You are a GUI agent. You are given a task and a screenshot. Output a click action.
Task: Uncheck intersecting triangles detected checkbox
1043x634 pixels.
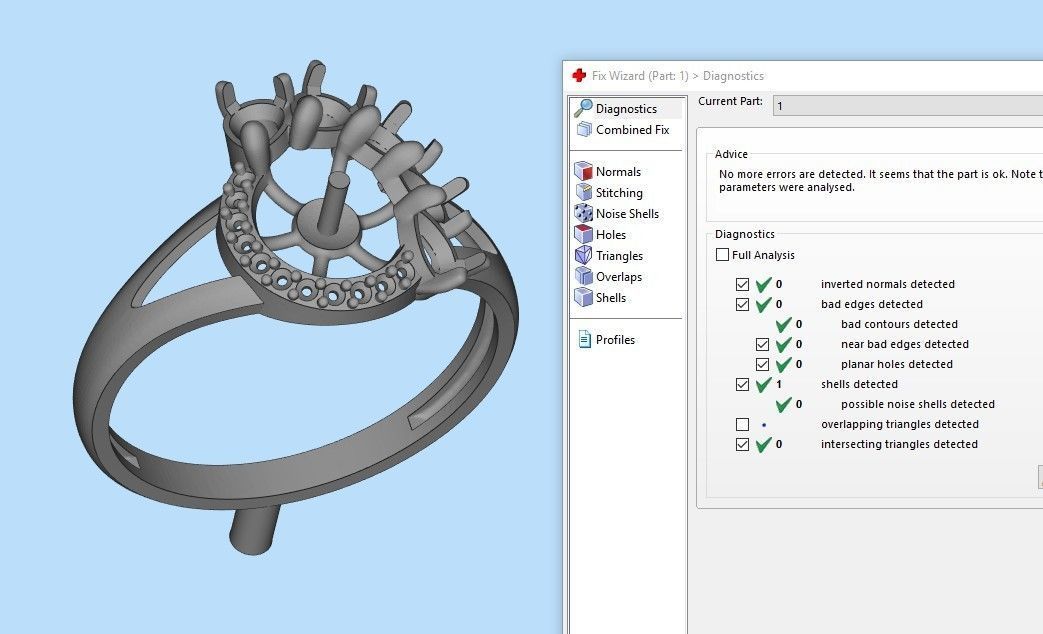click(742, 444)
